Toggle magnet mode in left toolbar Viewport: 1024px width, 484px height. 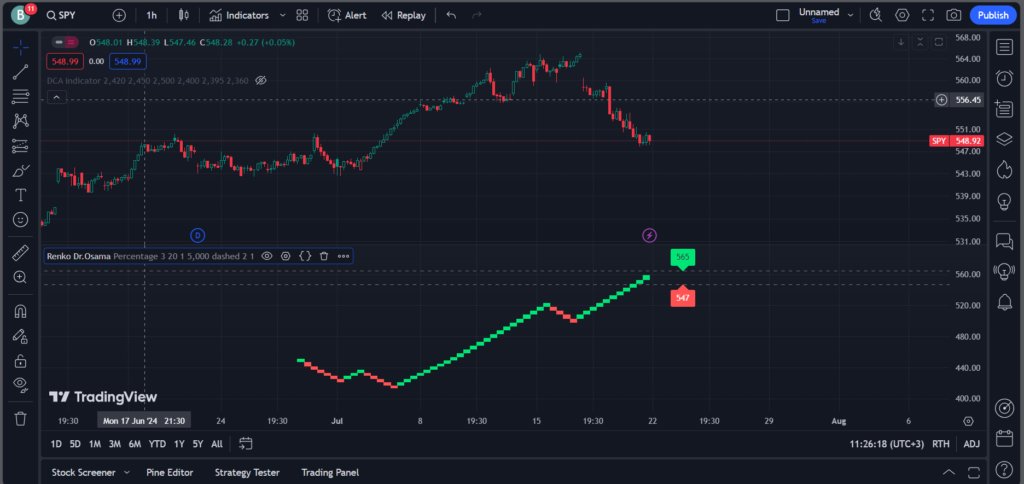(21, 311)
